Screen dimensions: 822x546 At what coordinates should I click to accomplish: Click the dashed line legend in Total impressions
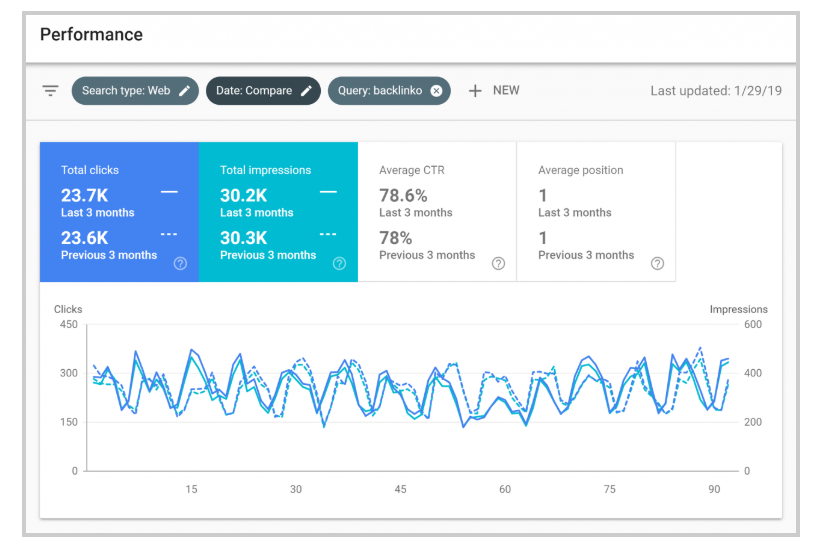click(x=328, y=234)
